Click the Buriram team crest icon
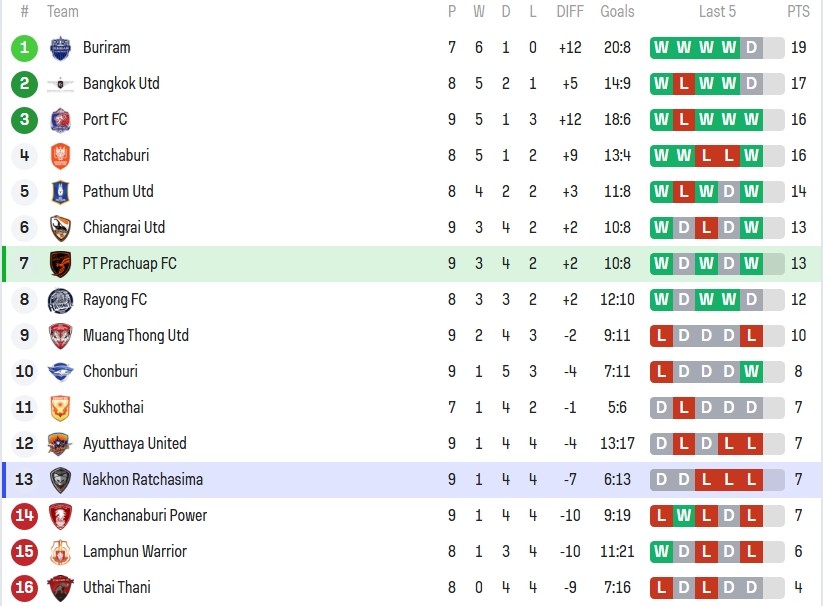Screen dimensions: 823x606 coord(60,48)
